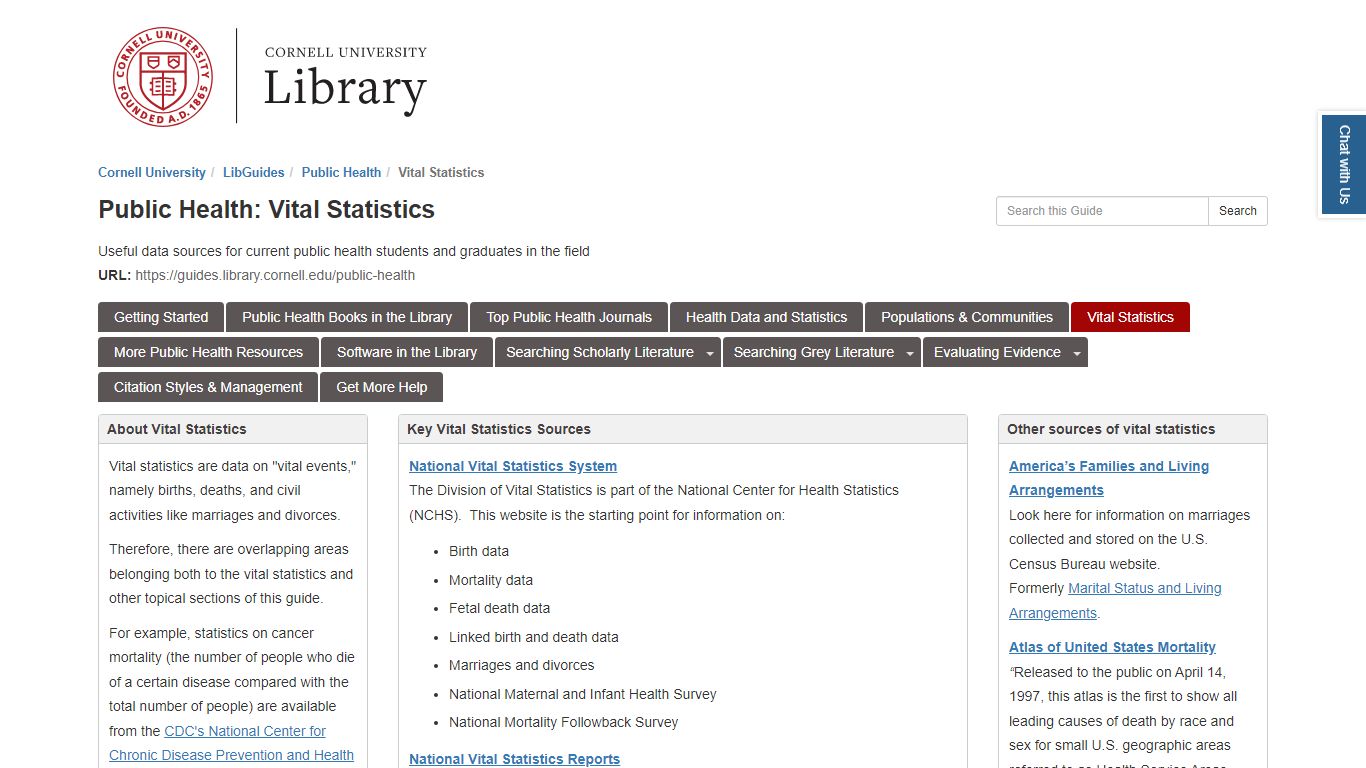Open More Public Health Resources tab
This screenshot has height=768, width=1366.
(x=208, y=352)
